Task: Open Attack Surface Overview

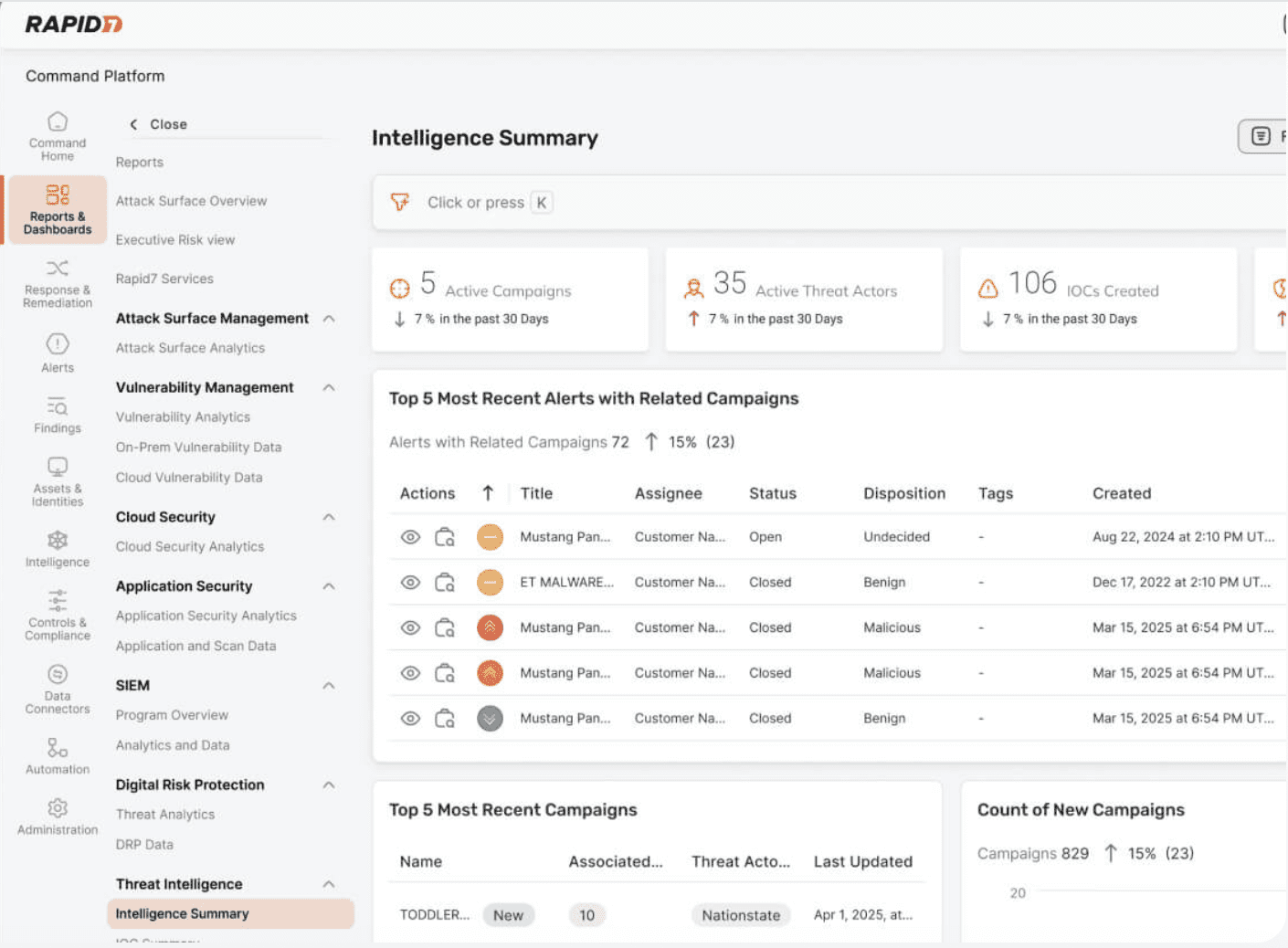Action: pyautogui.click(x=191, y=201)
